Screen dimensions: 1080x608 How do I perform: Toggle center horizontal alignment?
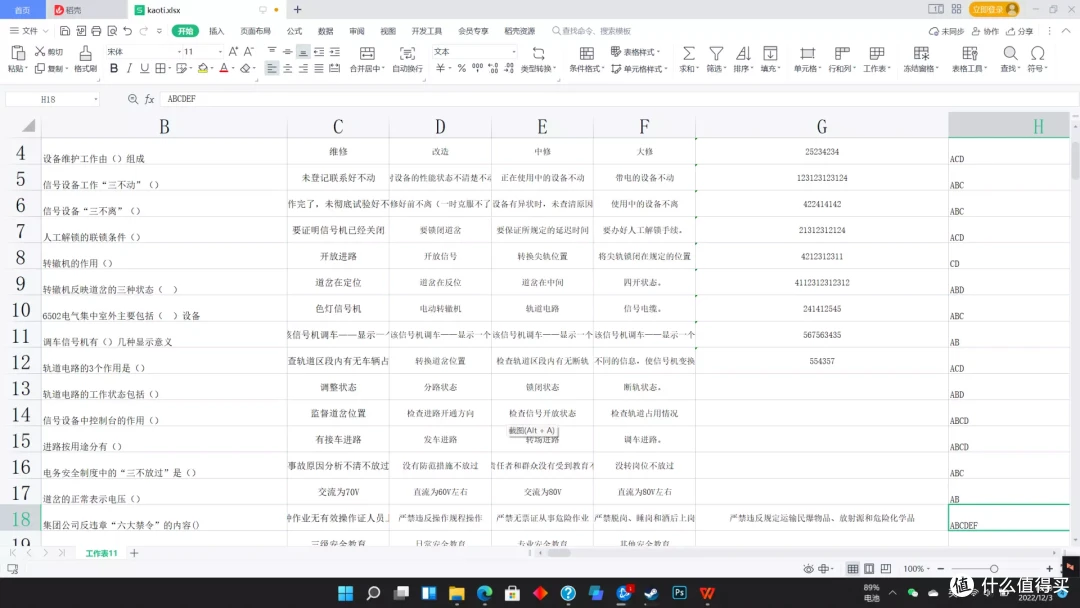tap(287, 68)
